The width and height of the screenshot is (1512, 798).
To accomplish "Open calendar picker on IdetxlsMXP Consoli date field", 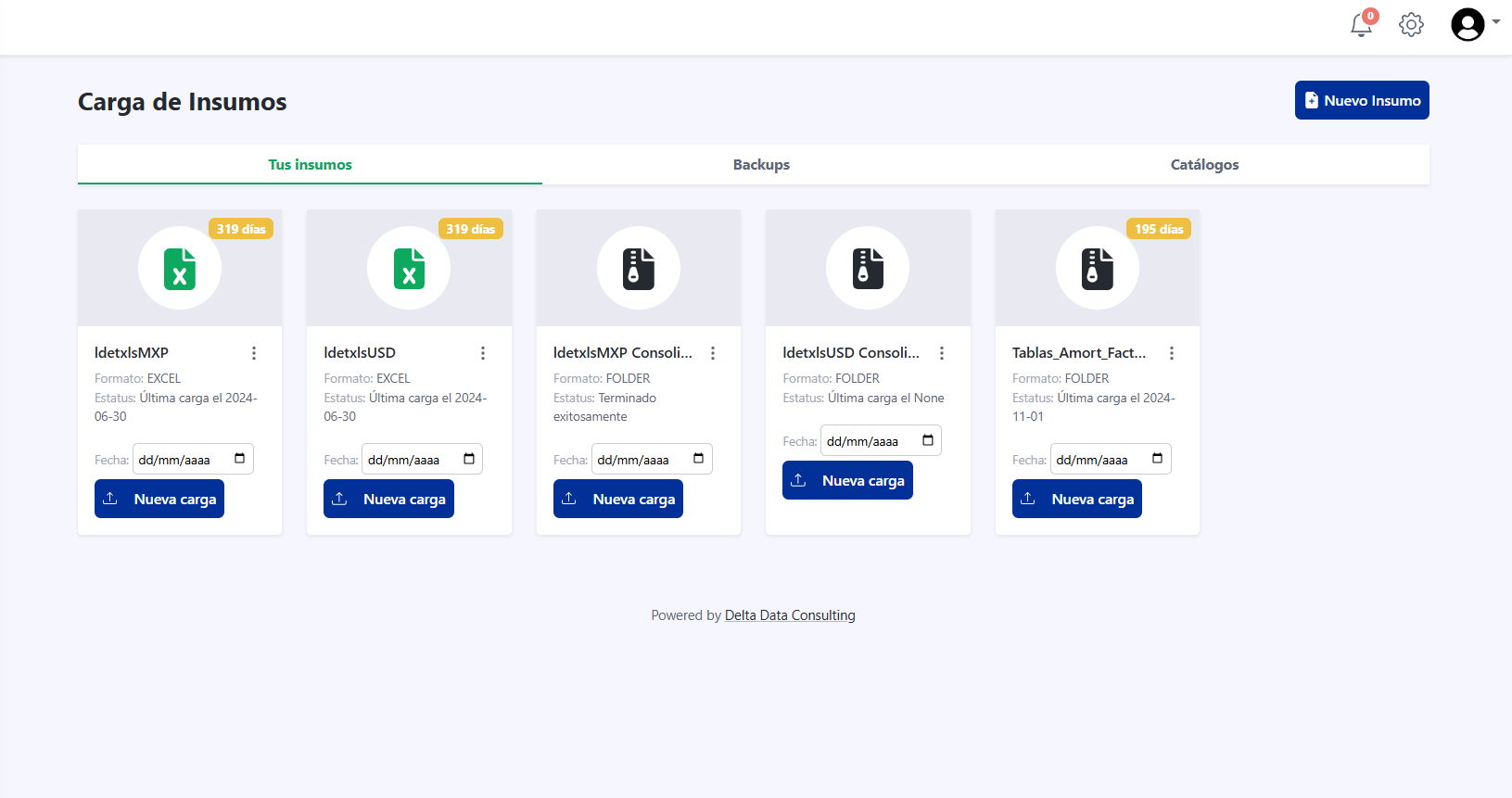I will (x=698, y=459).
